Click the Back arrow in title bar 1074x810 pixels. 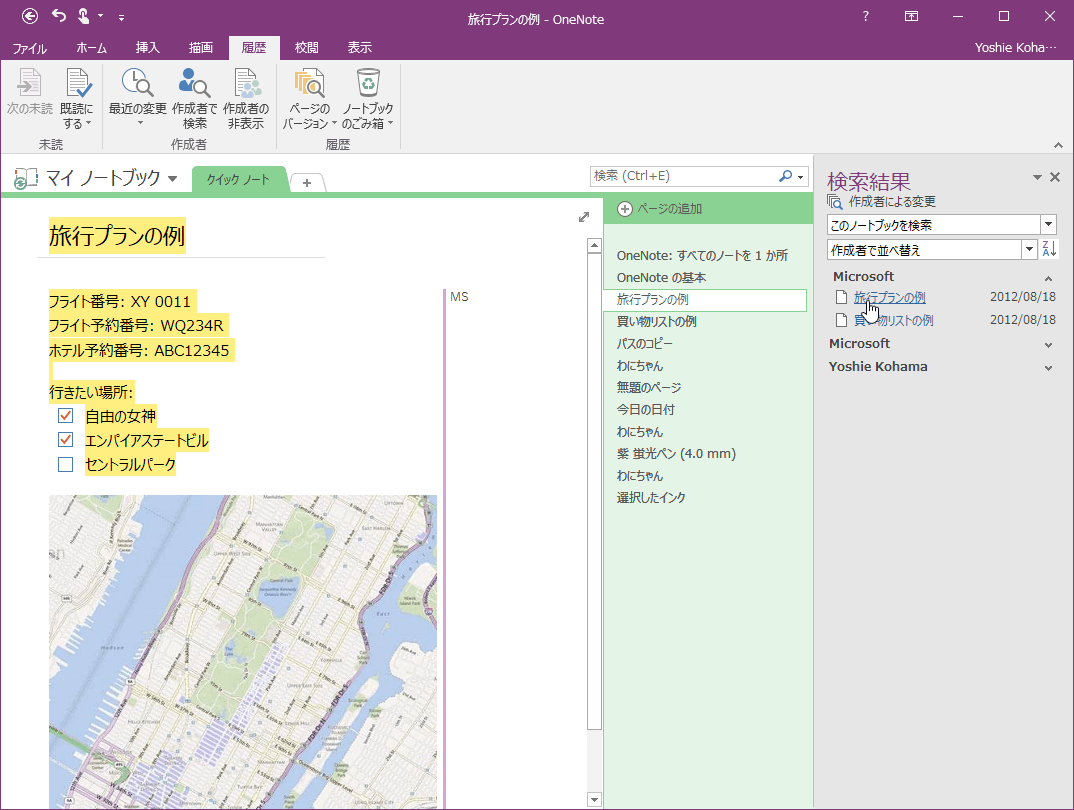click(x=29, y=16)
